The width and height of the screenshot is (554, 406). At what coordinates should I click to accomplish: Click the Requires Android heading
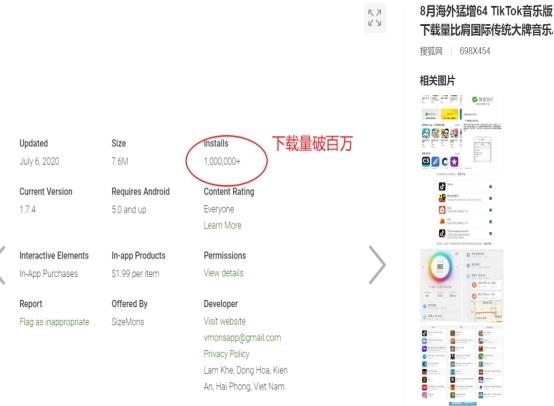(x=141, y=192)
